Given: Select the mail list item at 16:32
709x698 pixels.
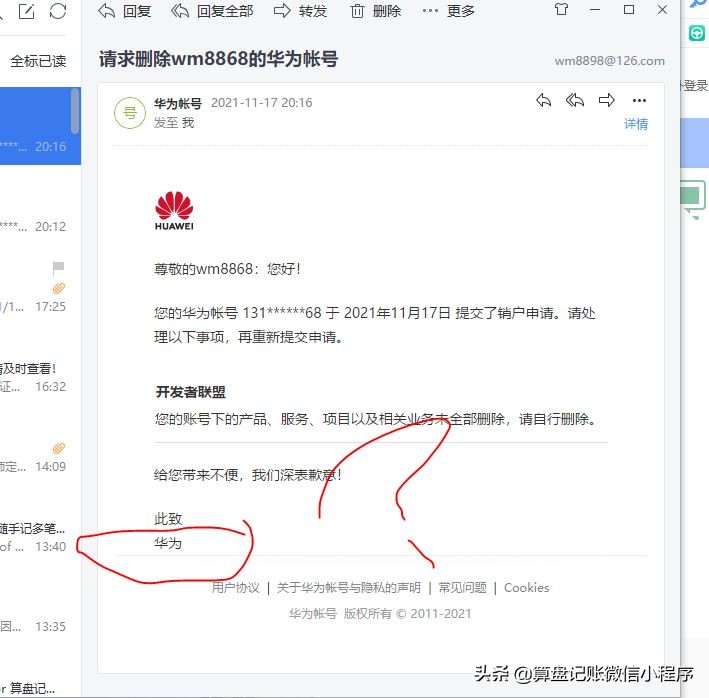Looking at the screenshot, I should (x=40, y=366).
